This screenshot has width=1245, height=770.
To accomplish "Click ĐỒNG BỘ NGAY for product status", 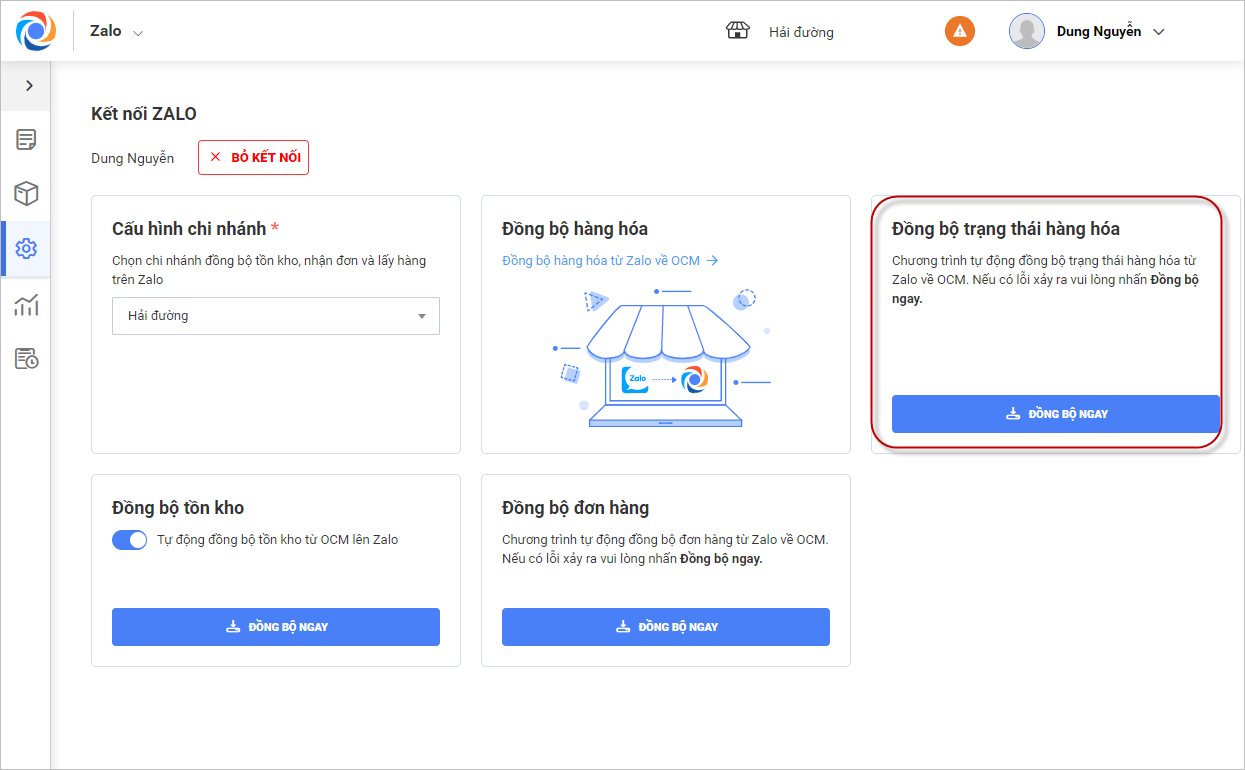I will (1056, 414).
